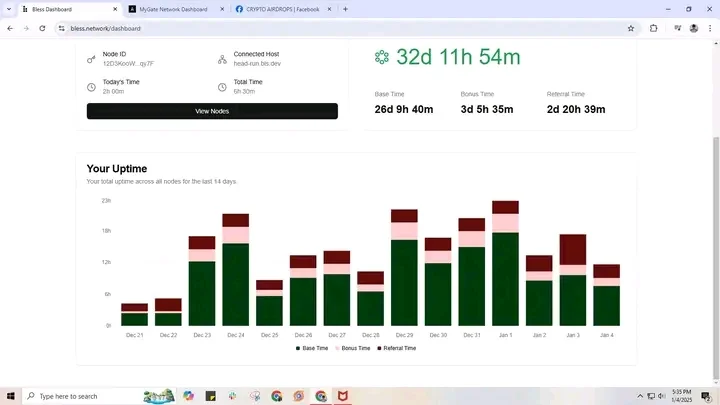This screenshot has width=720, height=405.
Task: Go forward to next page
Action: pyautogui.click(x=26, y=28)
